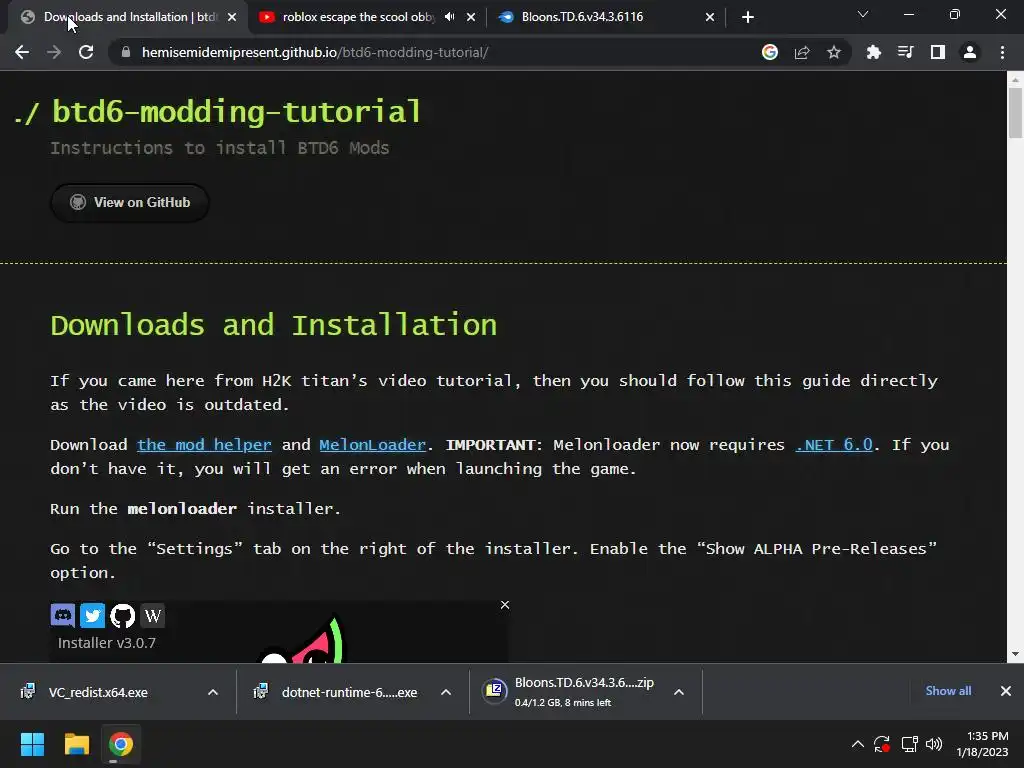Click Show all downloads
The width and height of the screenshot is (1024, 768).
[948, 691]
